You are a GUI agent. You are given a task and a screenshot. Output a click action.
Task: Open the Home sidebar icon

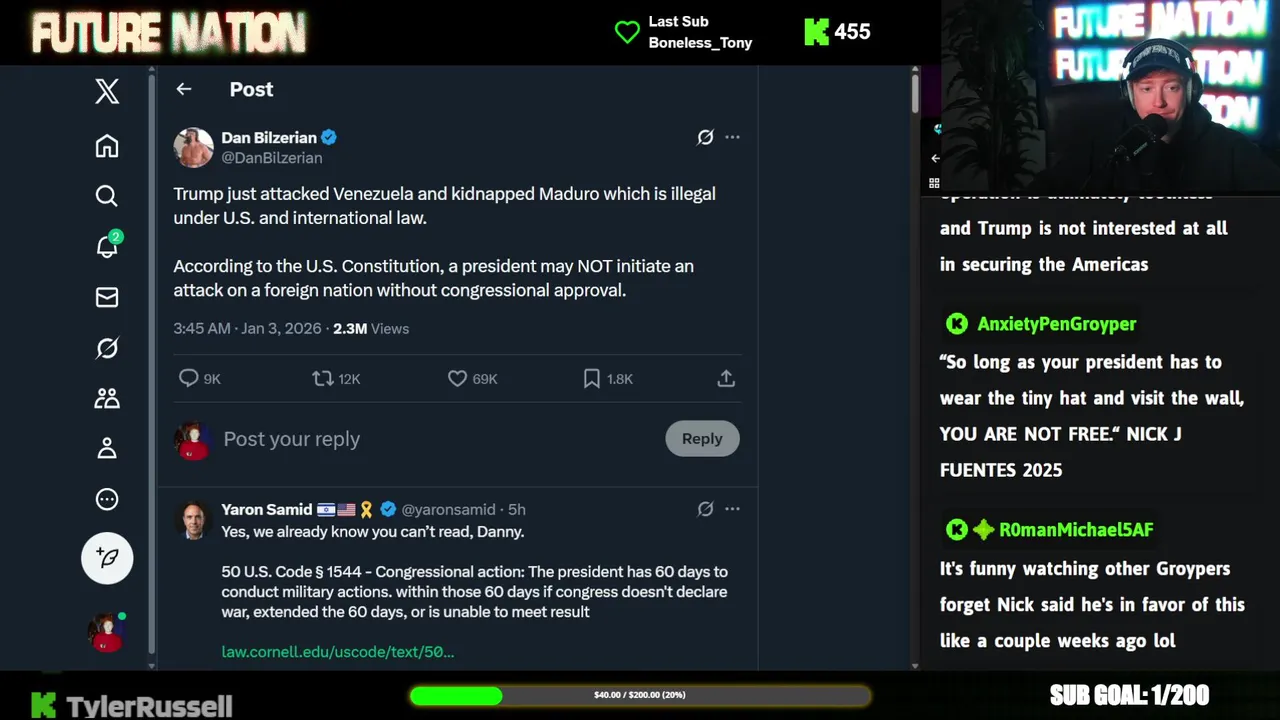[x=107, y=146]
